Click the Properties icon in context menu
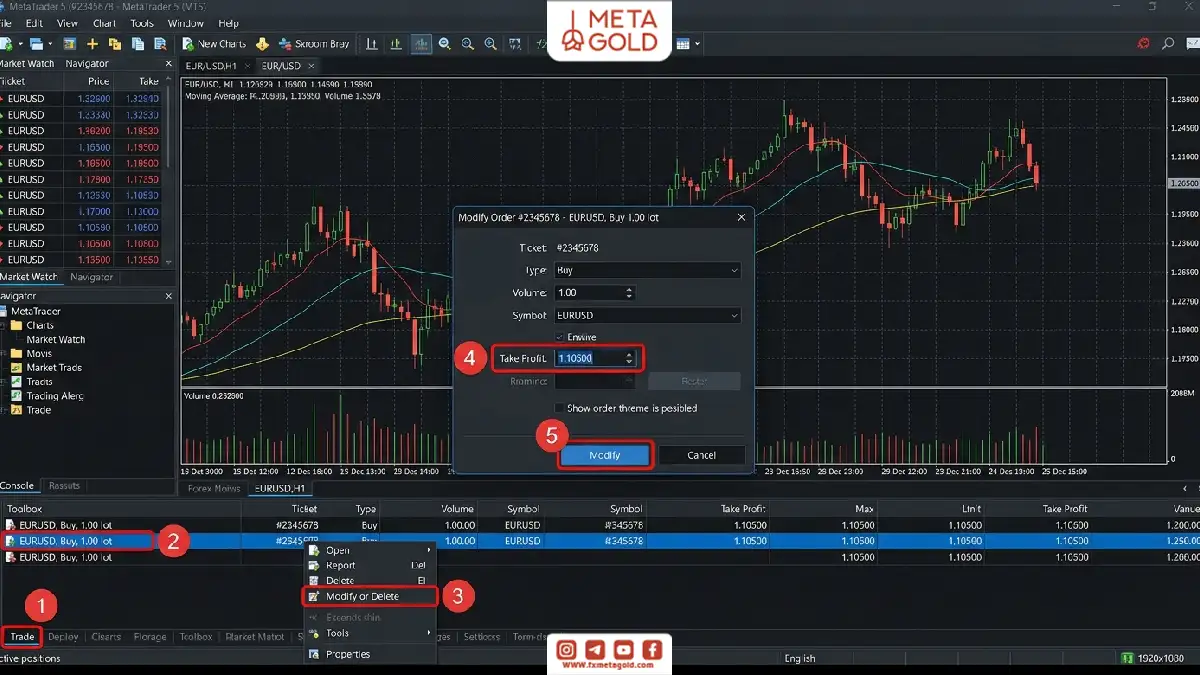Image resolution: width=1200 pixels, height=675 pixels. [313, 654]
